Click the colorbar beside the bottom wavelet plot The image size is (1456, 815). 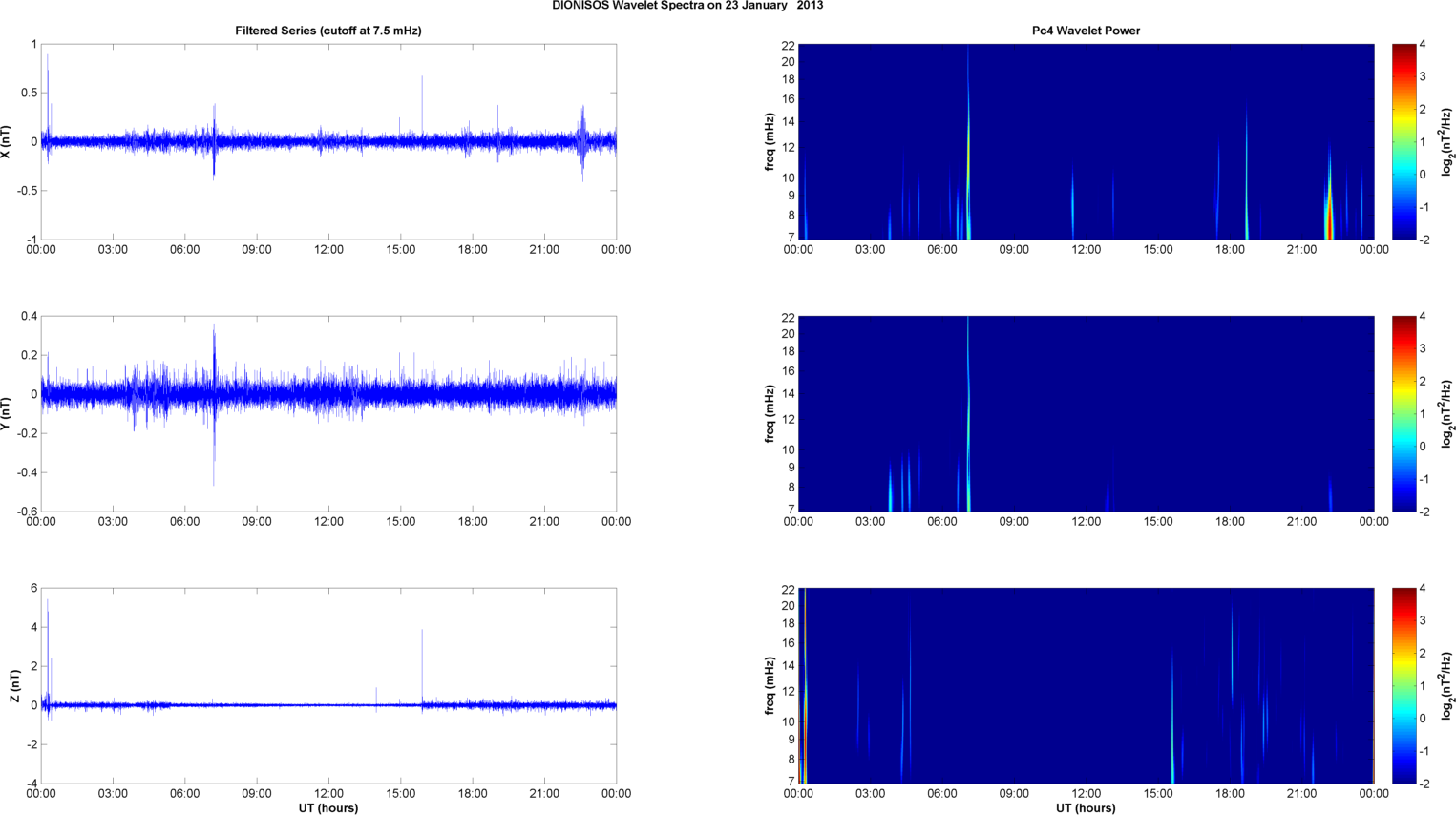1403,685
